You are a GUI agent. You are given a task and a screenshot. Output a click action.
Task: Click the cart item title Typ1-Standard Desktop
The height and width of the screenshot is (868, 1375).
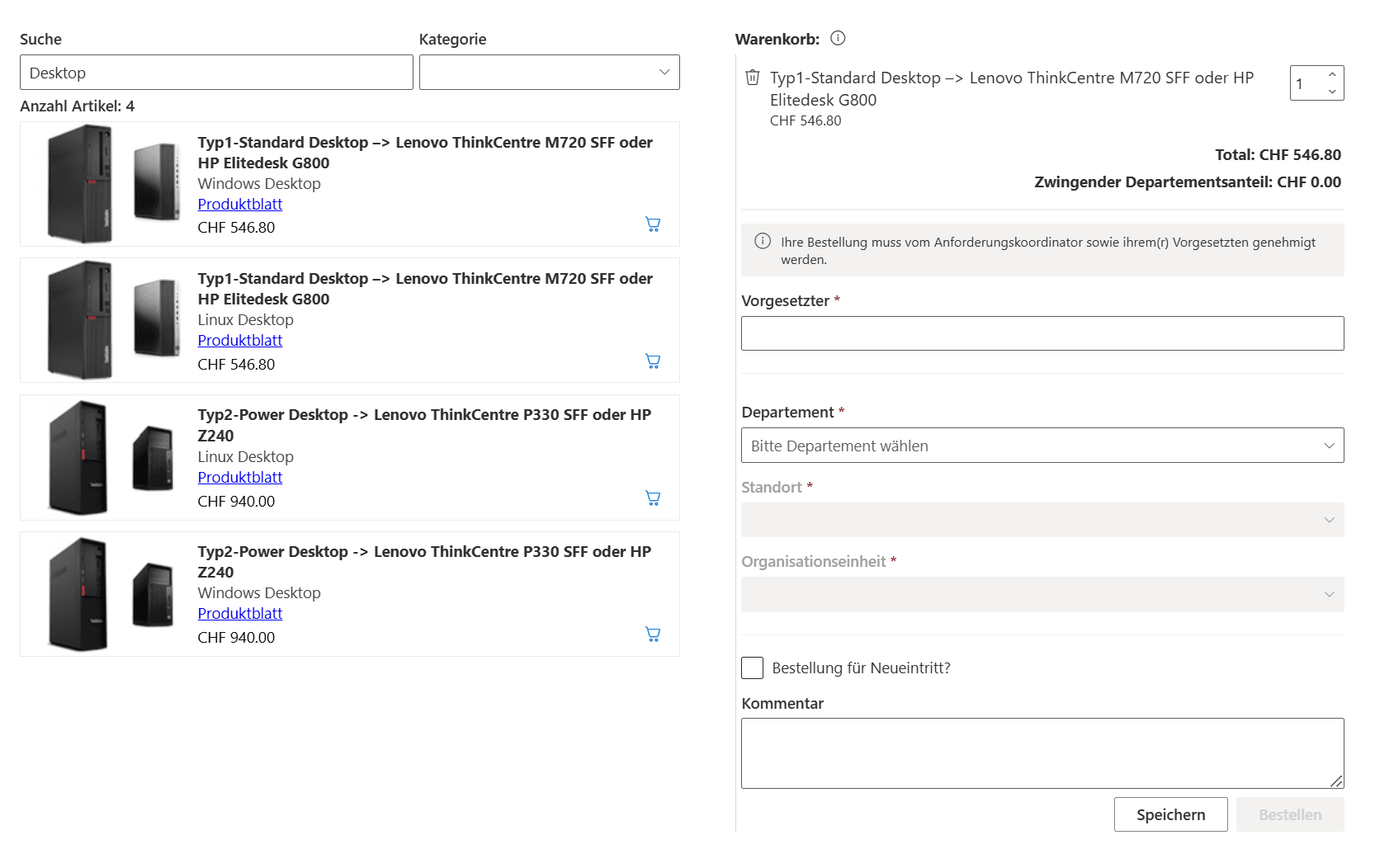point(1012,89)
